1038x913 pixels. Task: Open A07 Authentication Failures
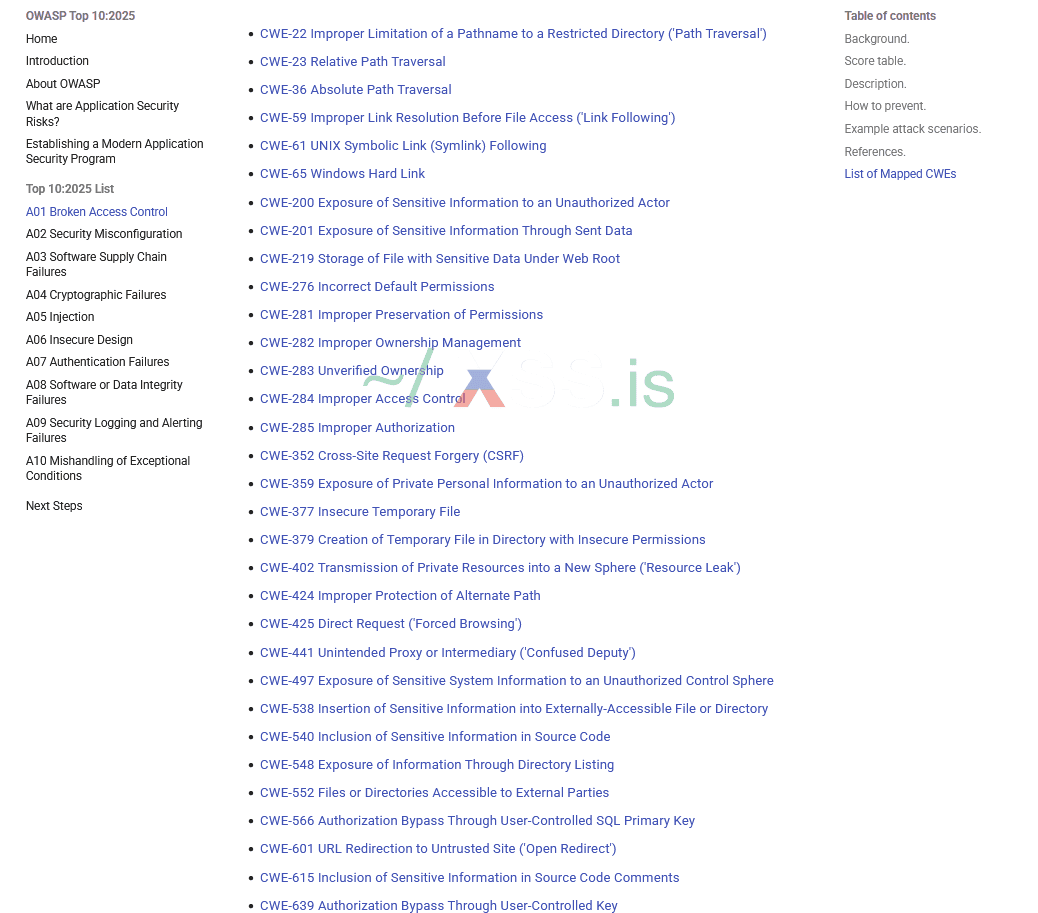[97, 362]
